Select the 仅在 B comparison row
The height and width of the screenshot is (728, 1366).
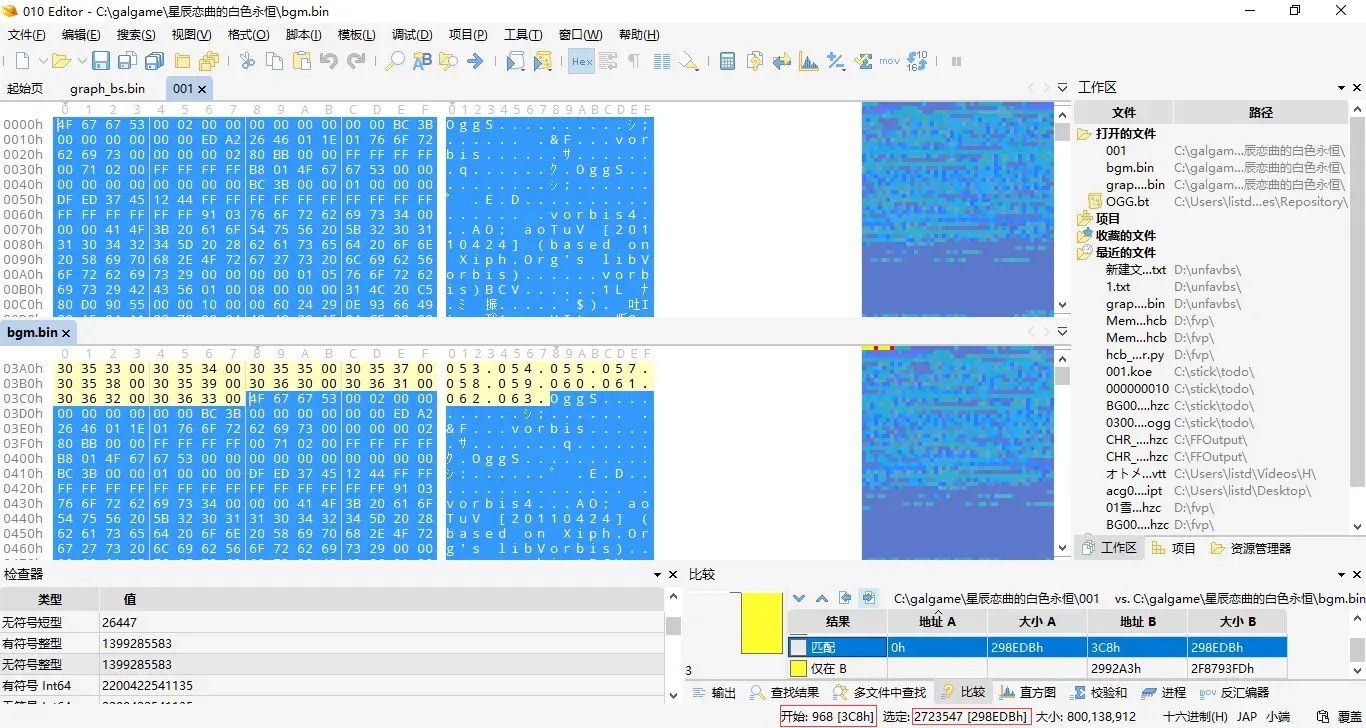pos(1037,668)
